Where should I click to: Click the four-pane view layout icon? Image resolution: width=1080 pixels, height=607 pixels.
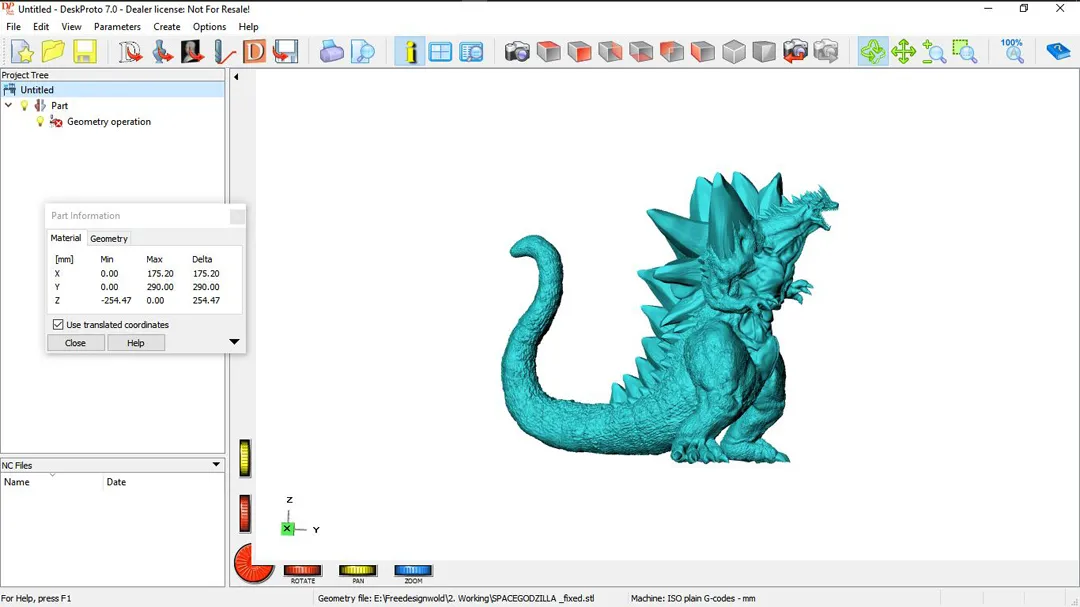click(440, 52)
